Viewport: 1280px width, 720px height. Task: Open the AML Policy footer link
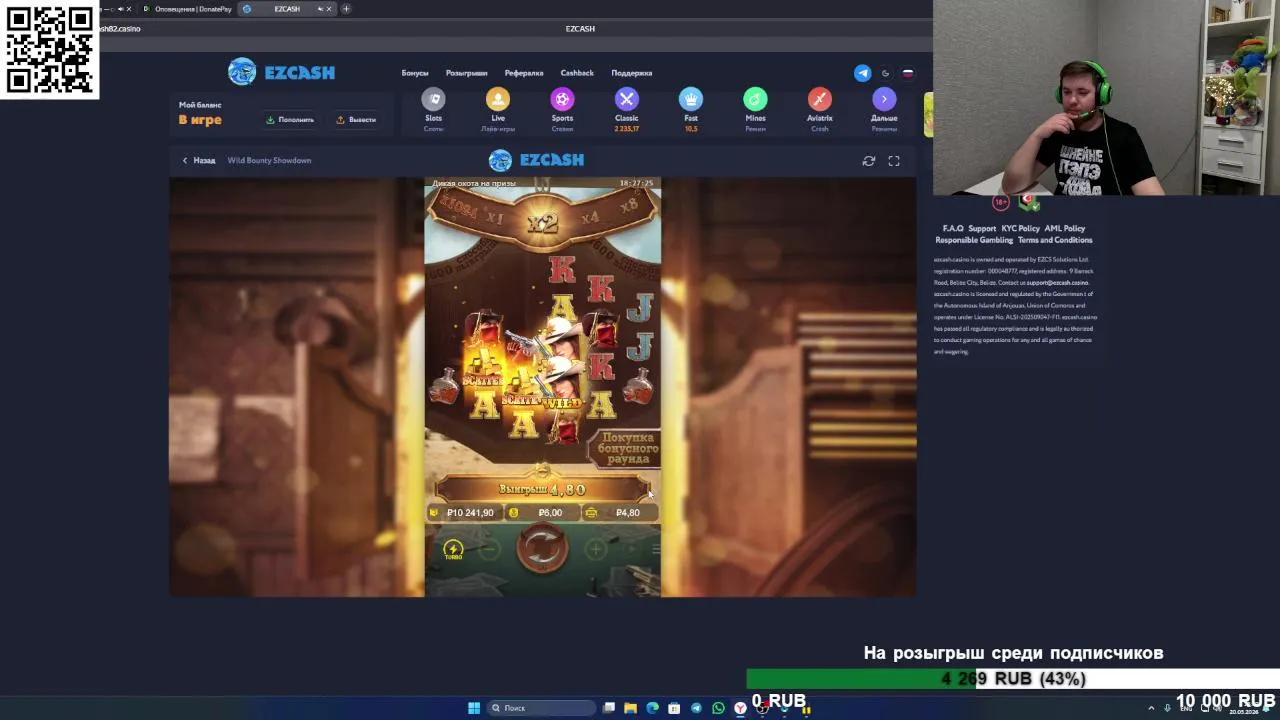tap(1064, 228)
